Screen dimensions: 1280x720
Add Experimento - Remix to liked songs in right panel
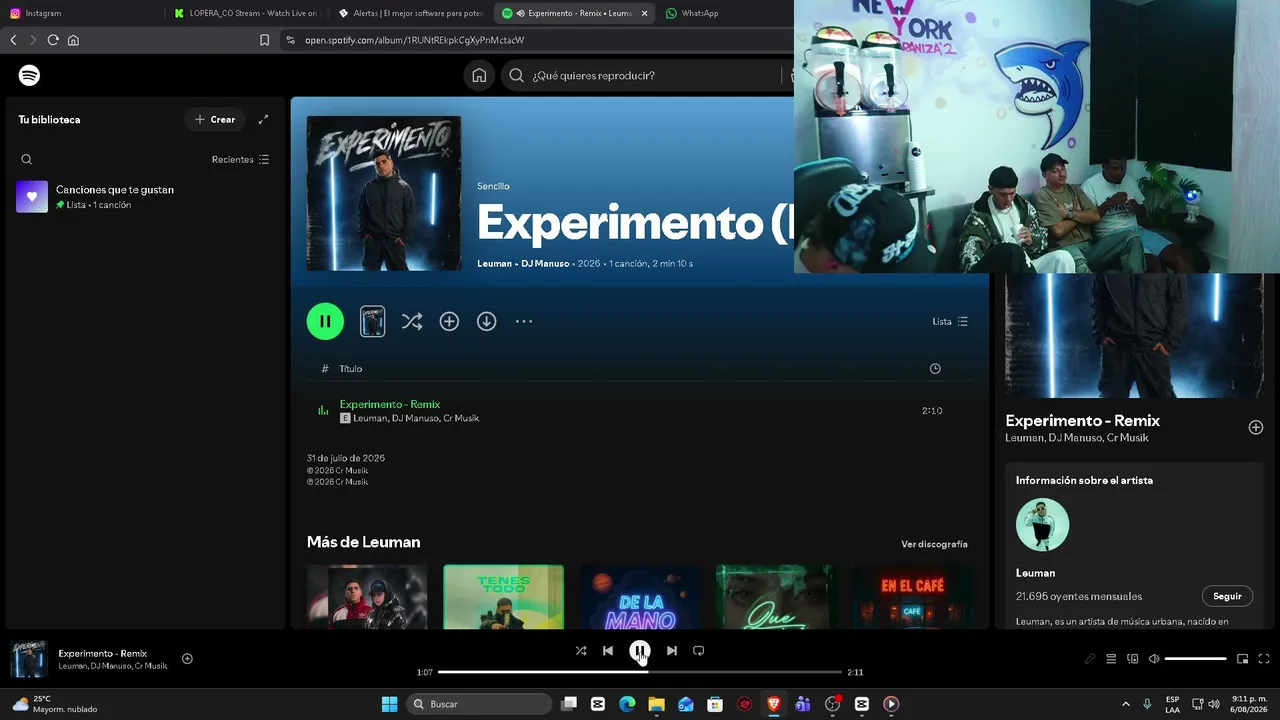tap(1256, 427)
